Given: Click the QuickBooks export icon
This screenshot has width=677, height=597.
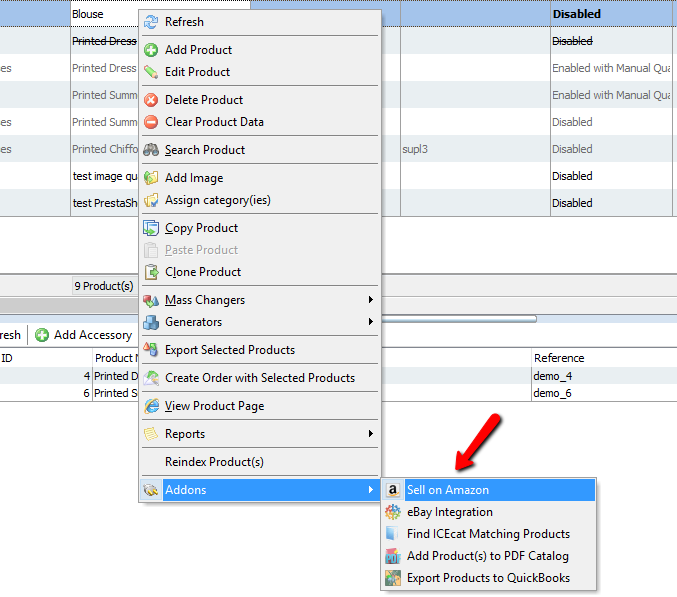Looking at the screenshot, I should [x=392, y=578].
